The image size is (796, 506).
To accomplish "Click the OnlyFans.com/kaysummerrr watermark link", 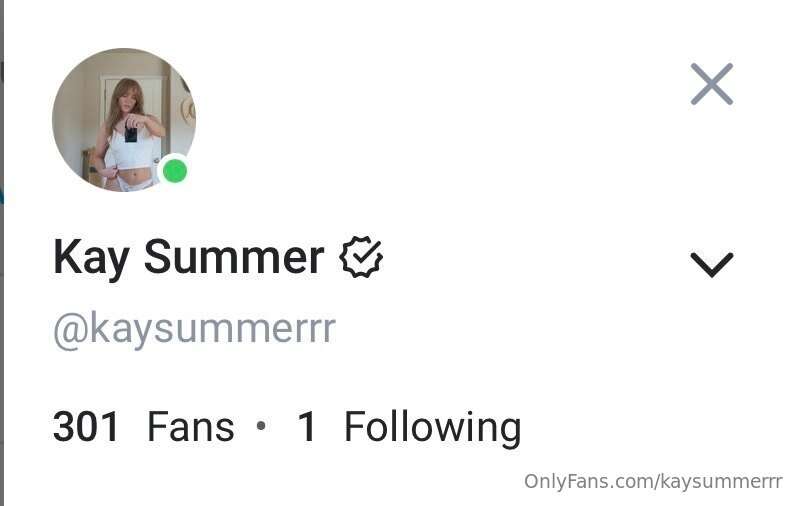I will (x=653, y=481).
